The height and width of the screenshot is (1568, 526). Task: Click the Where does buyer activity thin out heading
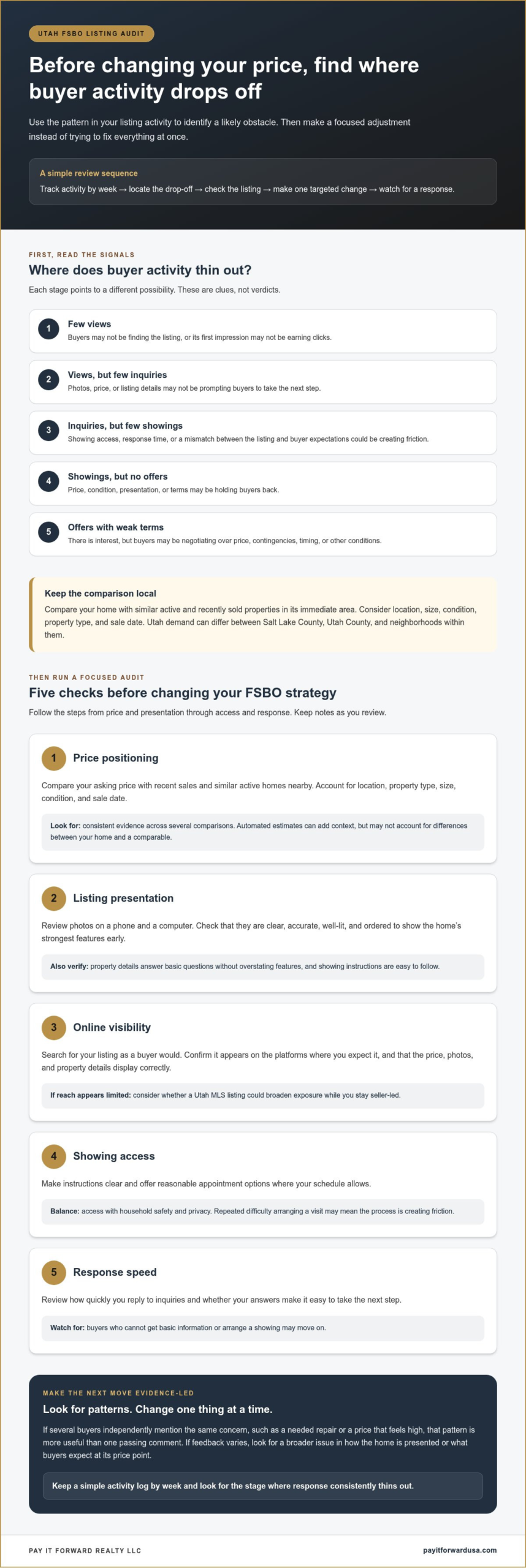tap(140, 270)
